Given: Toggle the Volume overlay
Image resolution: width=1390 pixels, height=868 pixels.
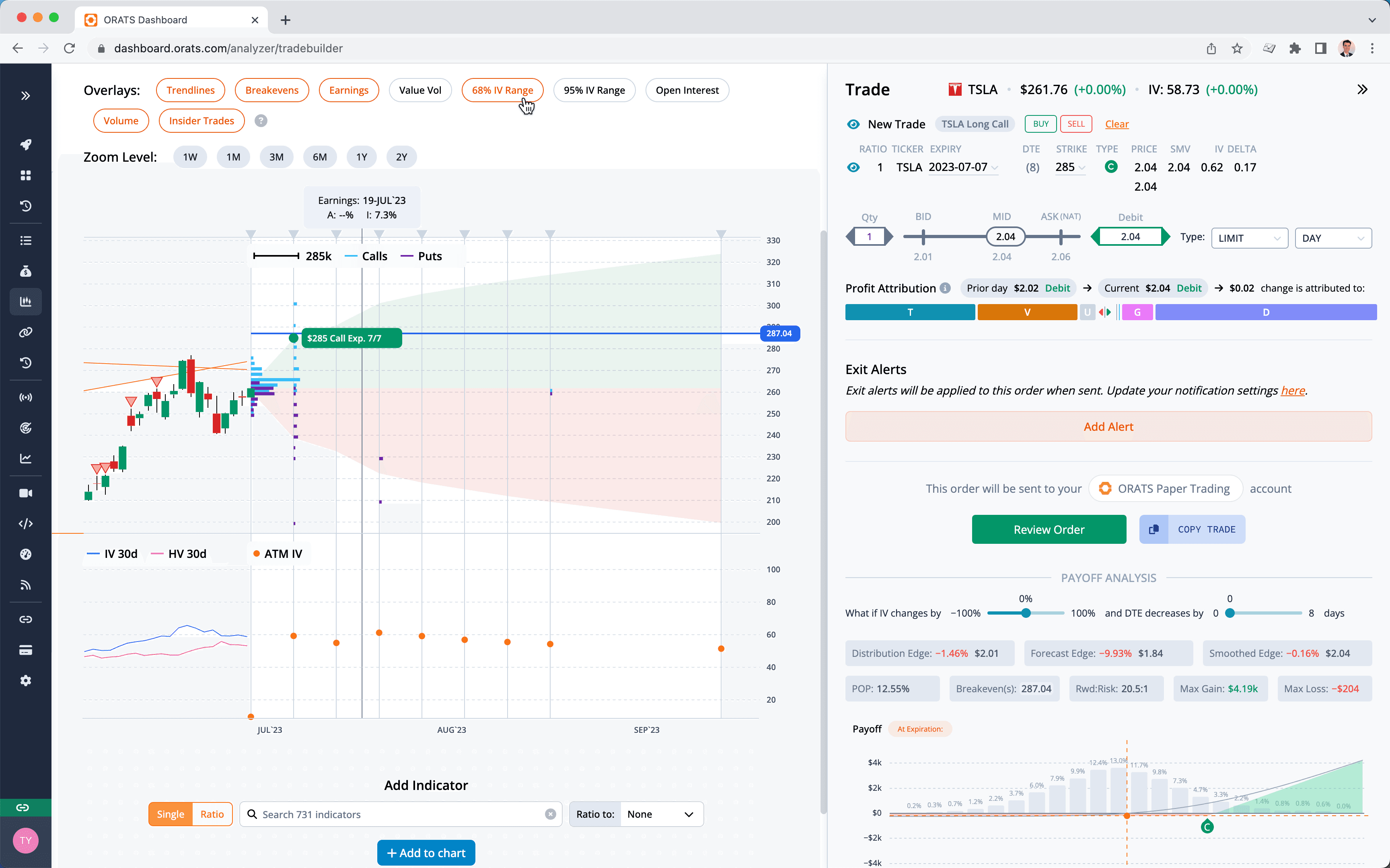Looking at the screenshot, I should 121,121.
